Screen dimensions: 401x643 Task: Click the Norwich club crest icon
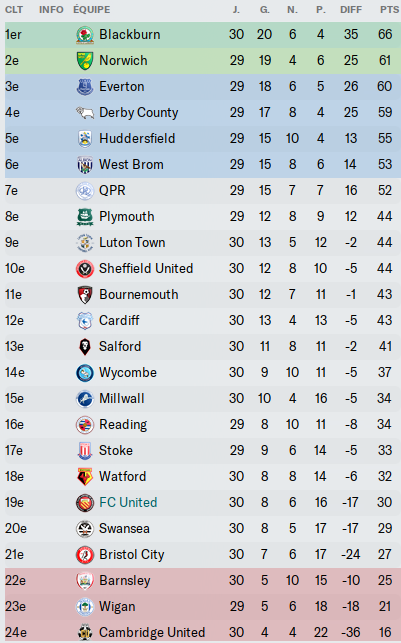pos(85,61)
